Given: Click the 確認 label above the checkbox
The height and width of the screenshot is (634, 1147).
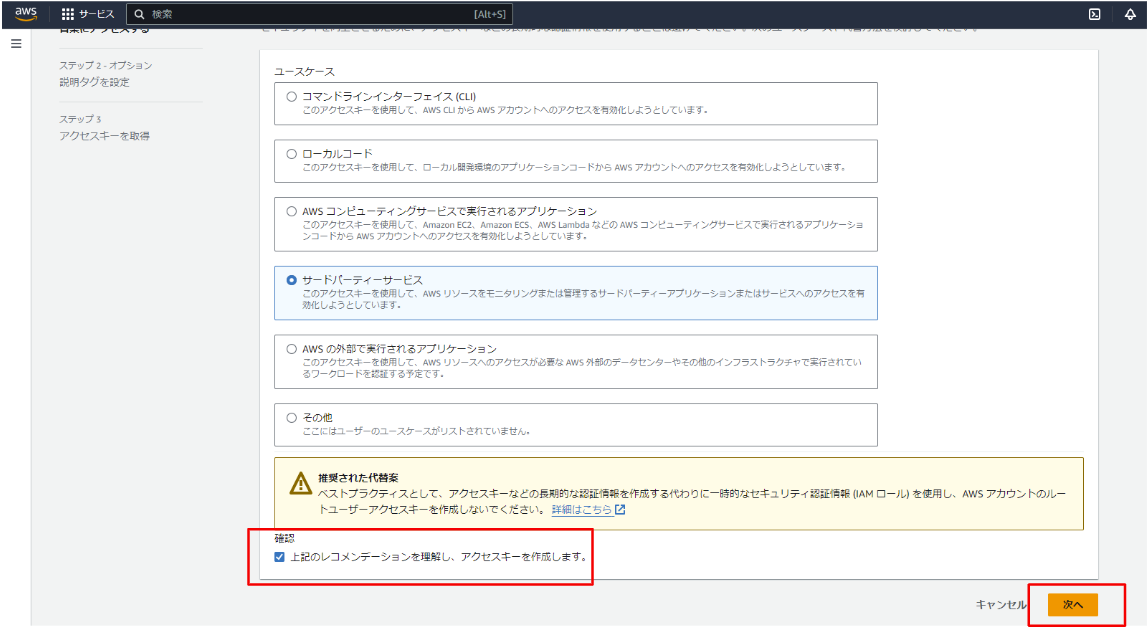Looking at the screenshot, I should tap(285, 538).
